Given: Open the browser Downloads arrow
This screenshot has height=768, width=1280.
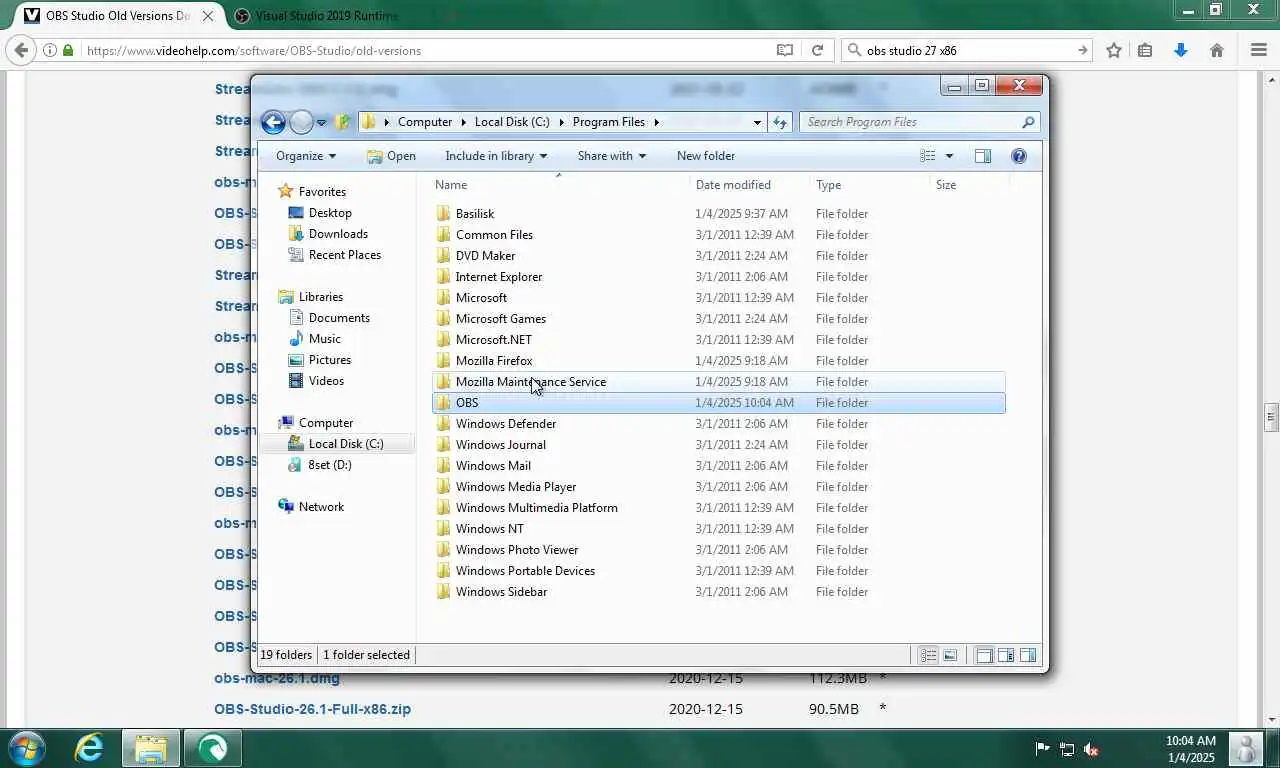Looking at the screenshot, I should (x=1181, y=50).
